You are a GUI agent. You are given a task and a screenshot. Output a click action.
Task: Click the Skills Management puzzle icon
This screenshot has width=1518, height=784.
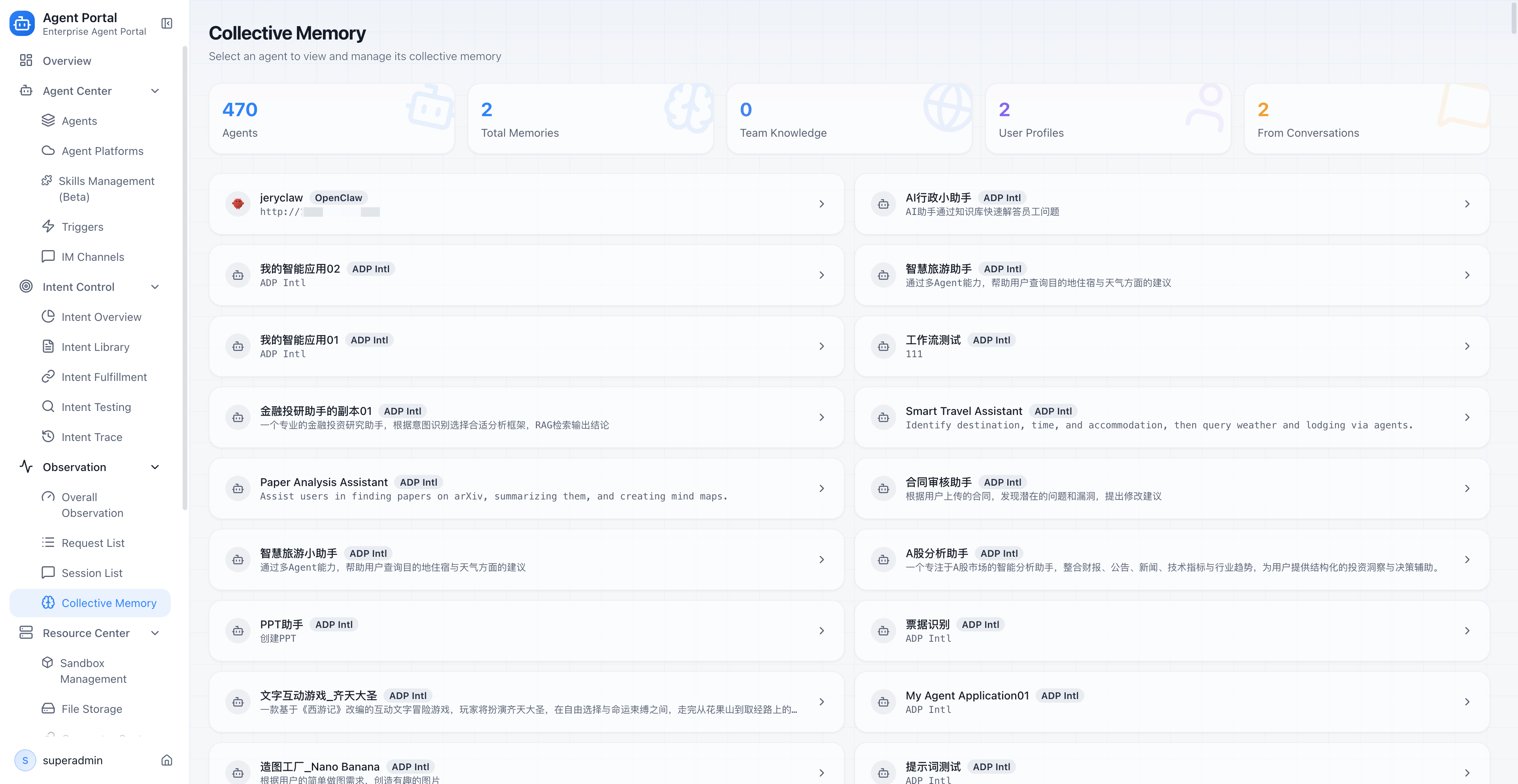(x=47, y=181)
